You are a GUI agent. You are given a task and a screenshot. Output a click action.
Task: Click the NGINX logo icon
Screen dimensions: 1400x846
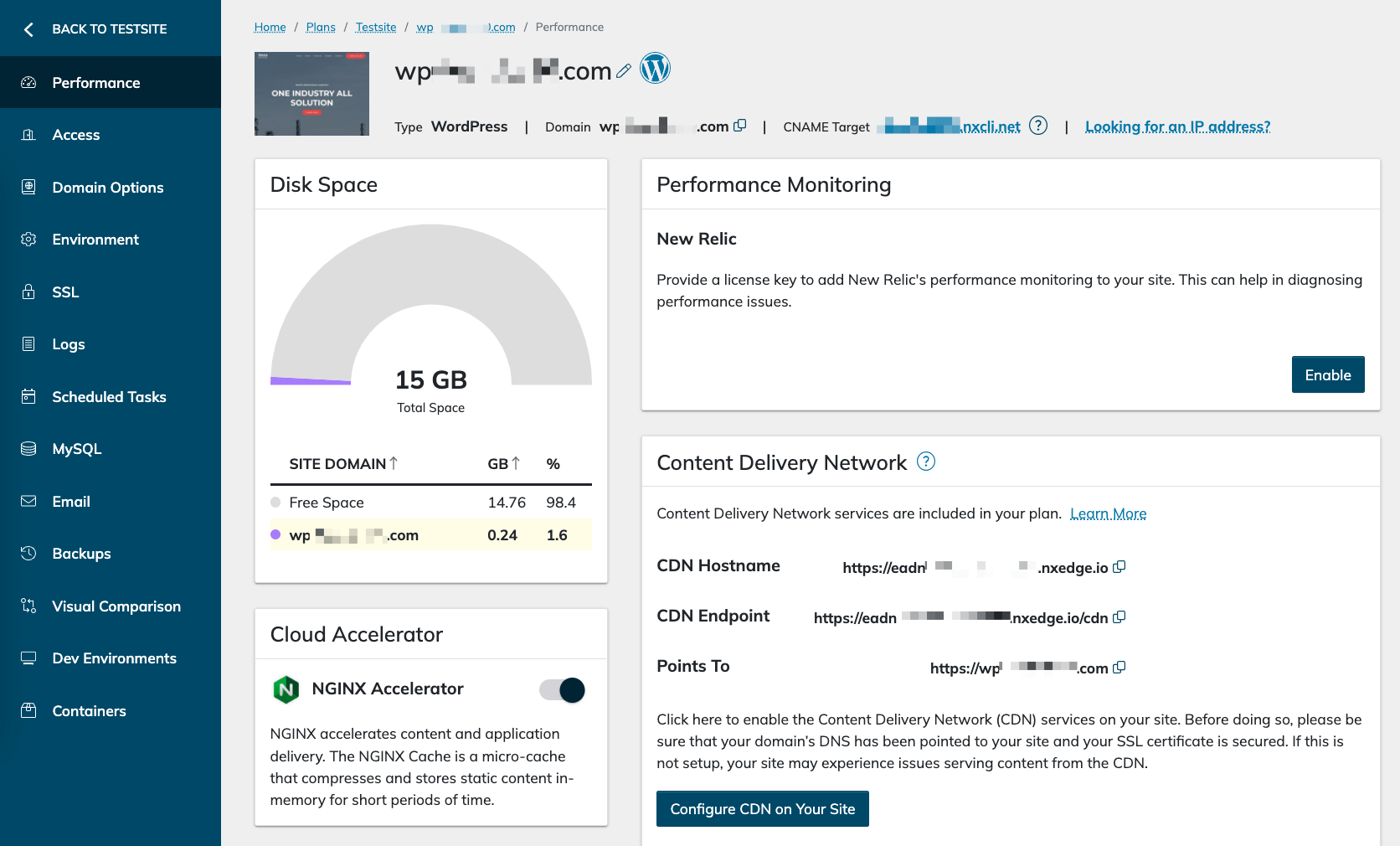pos(286,689)
